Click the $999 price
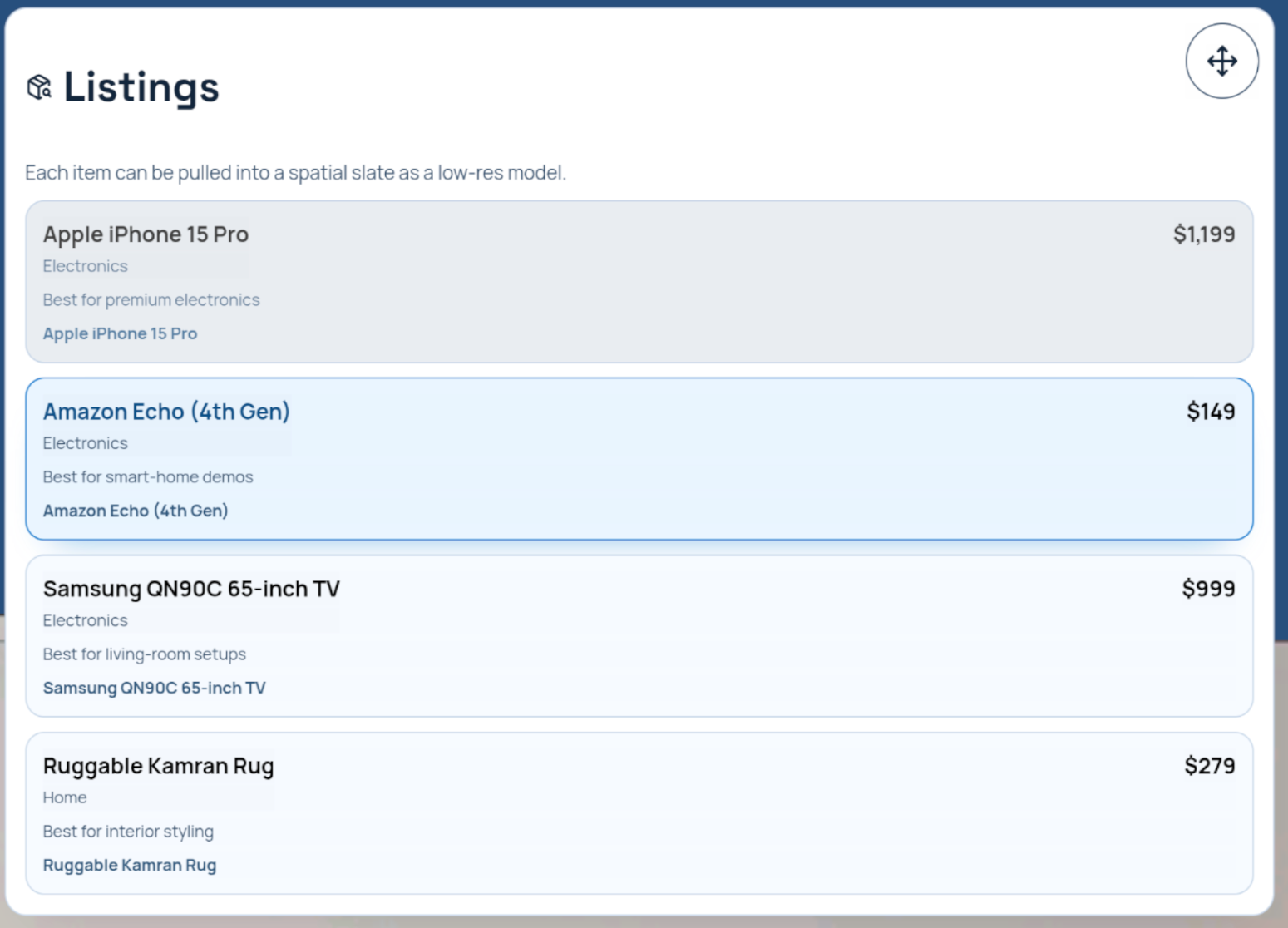This screenshot has height=928, width=1288. pos(1208,589)
